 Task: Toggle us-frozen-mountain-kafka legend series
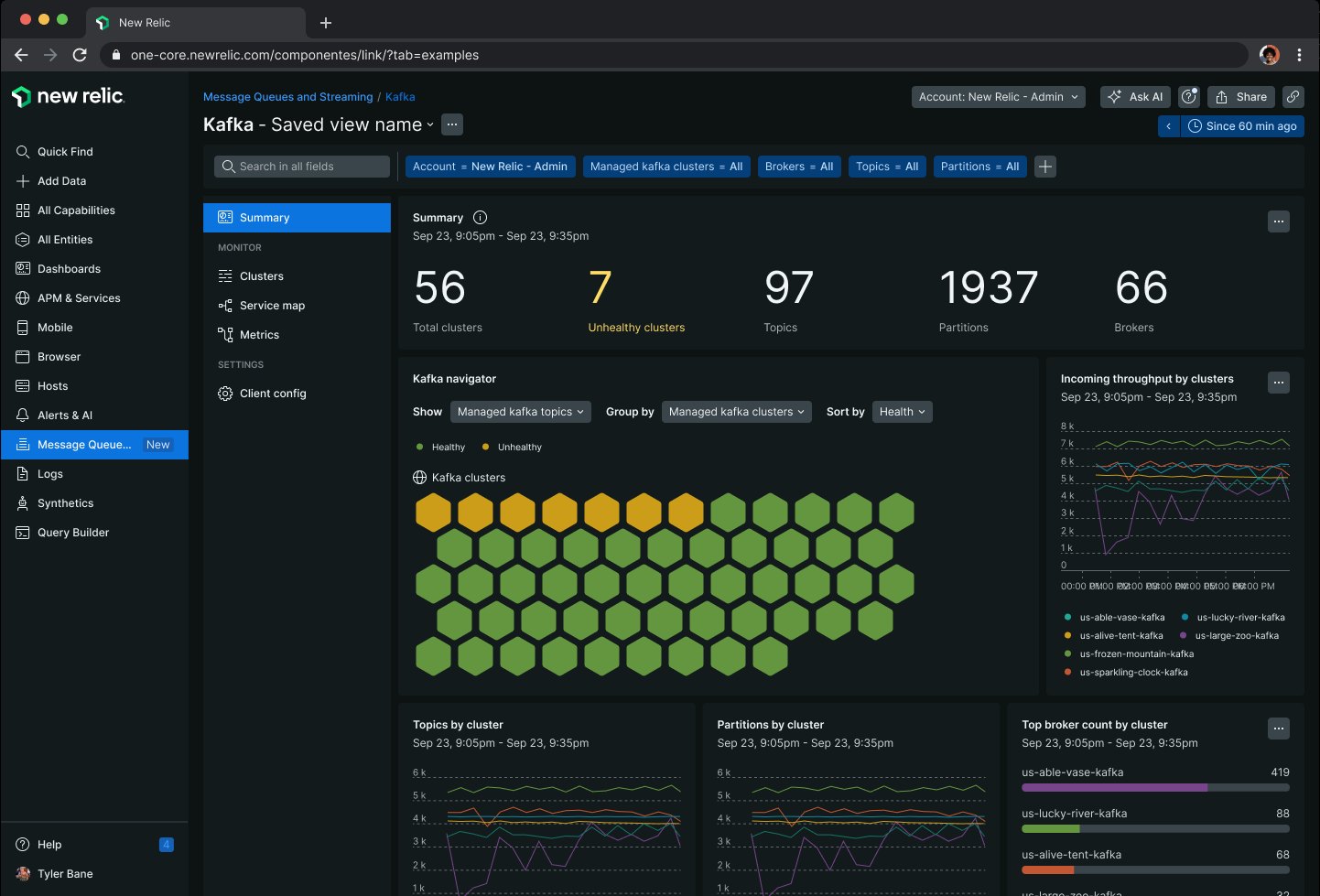(x=1129, y=654)
